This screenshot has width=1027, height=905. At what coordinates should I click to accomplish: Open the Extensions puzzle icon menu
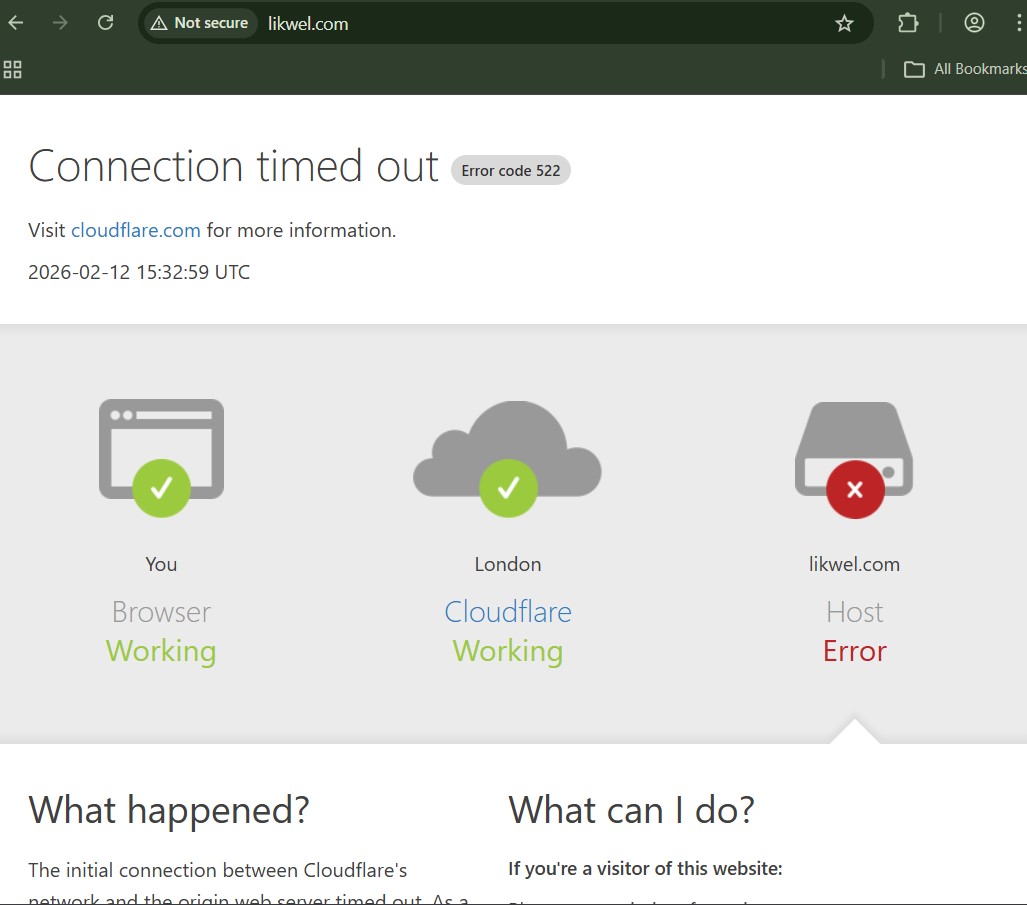[907, 23]
